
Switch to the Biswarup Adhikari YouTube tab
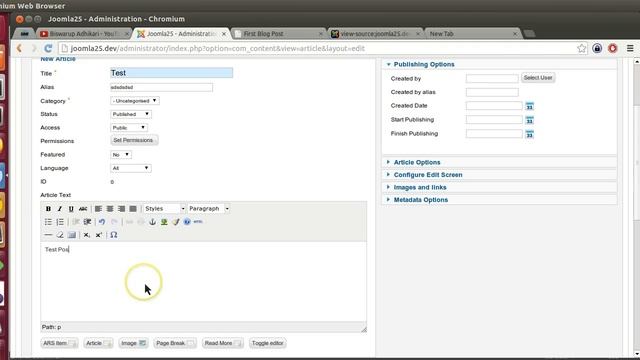point(84,33)
